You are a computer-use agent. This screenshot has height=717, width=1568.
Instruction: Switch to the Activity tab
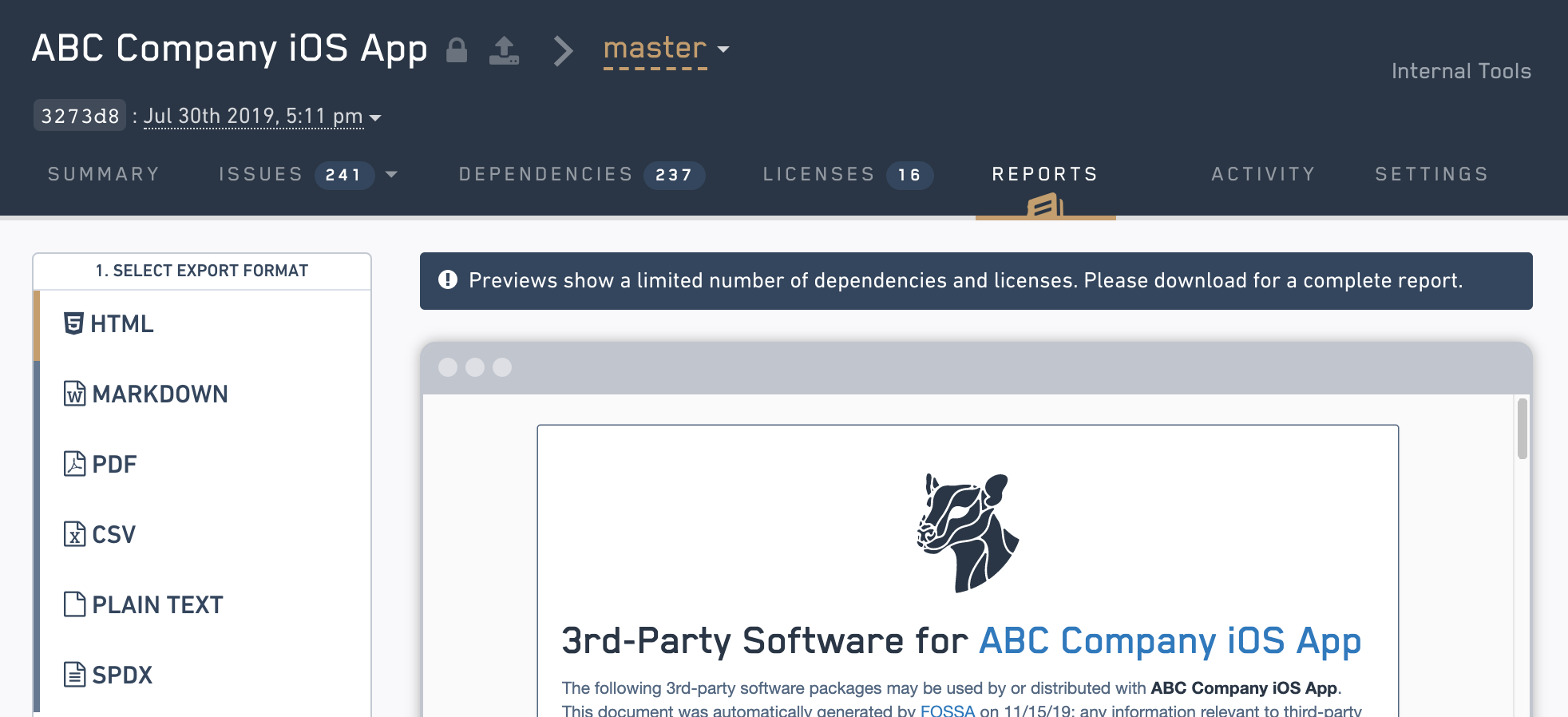(x=1263, y=174)
